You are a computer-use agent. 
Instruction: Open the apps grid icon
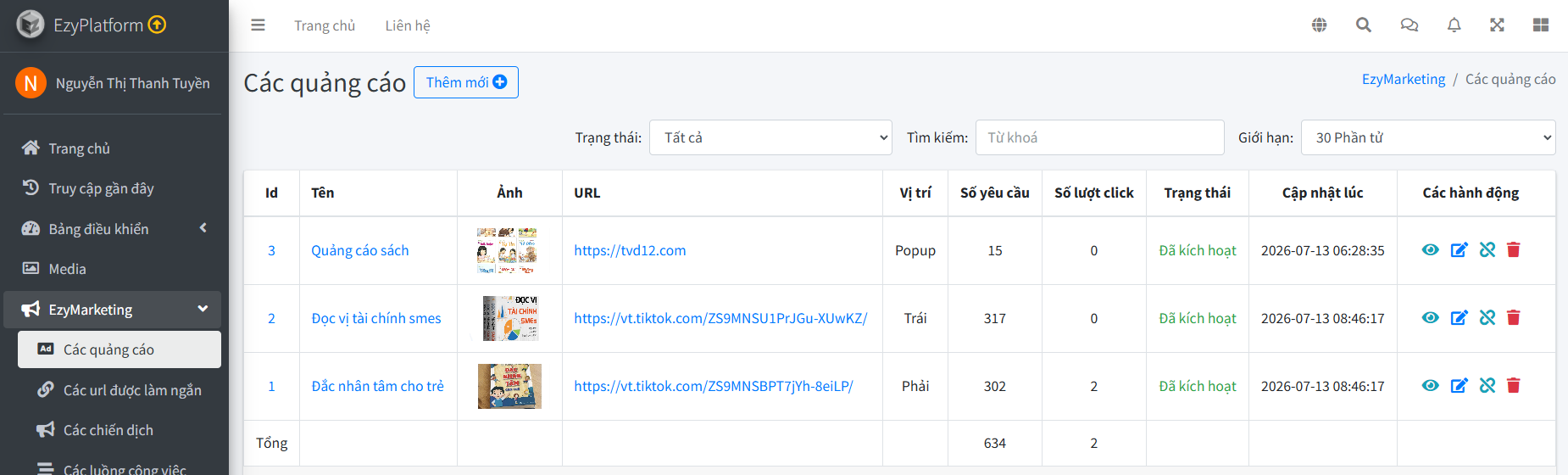click(1541, 25)
